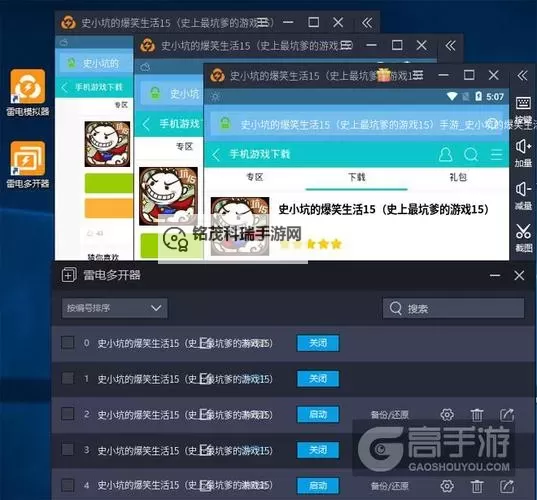Check the checkbox for instance 1
The image size is (537, 500).
67,378
